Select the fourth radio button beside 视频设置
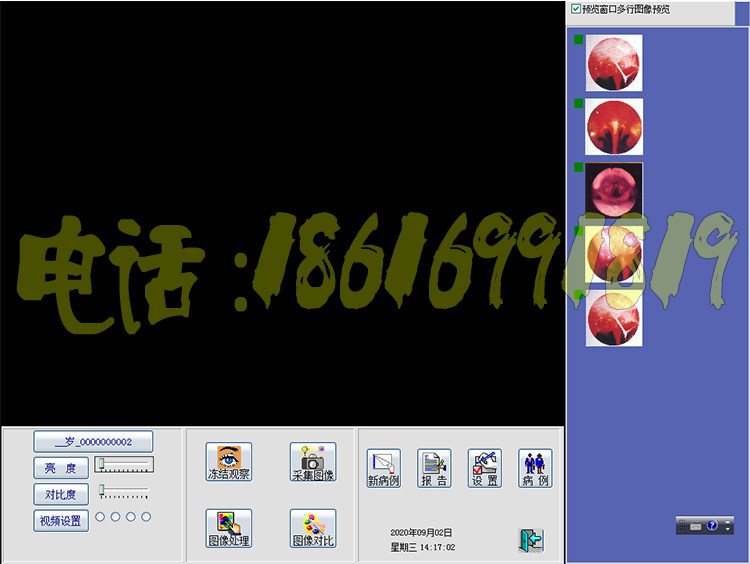750x564 pixels. pos(146,517)
